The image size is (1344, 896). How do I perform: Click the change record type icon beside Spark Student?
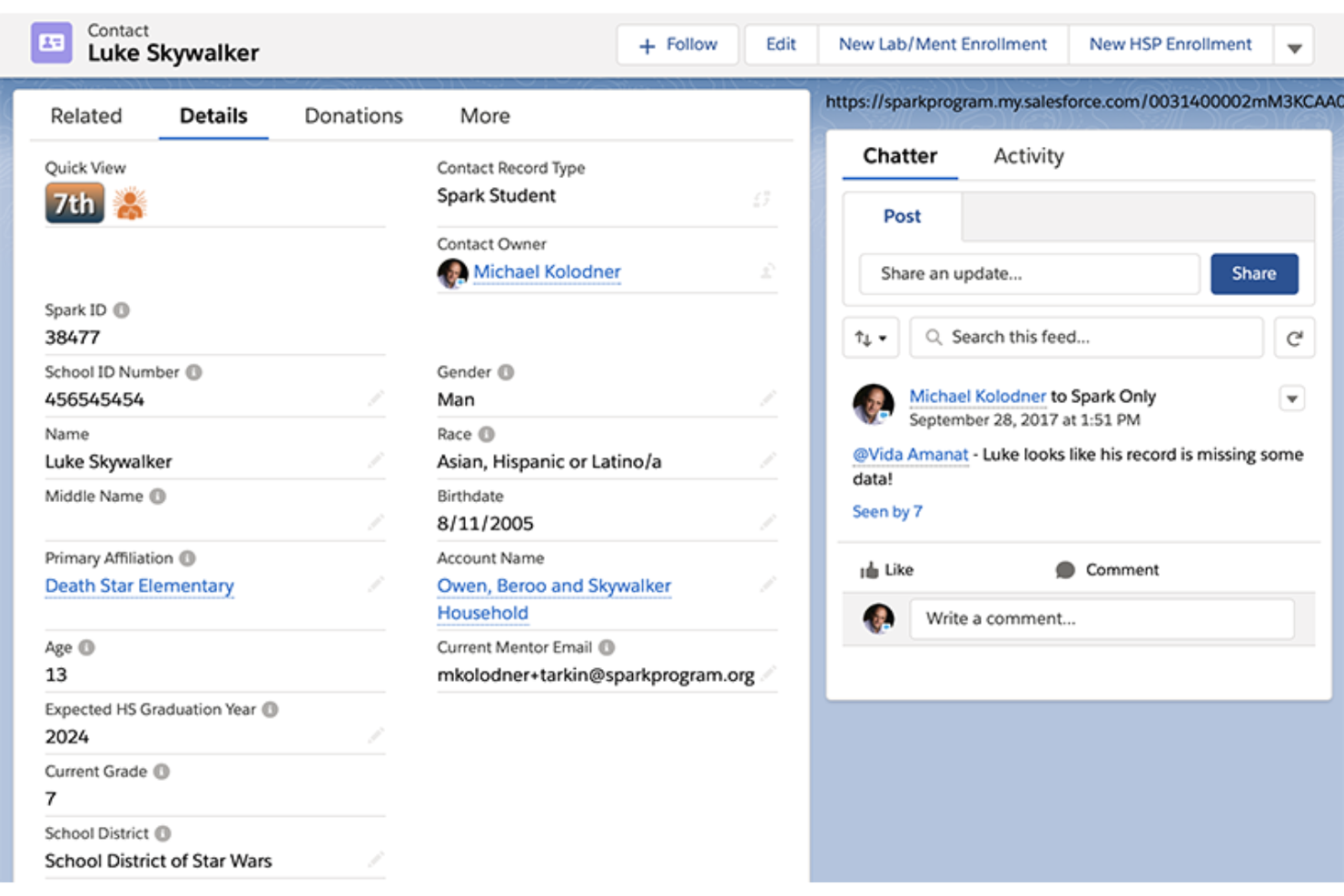761,198
